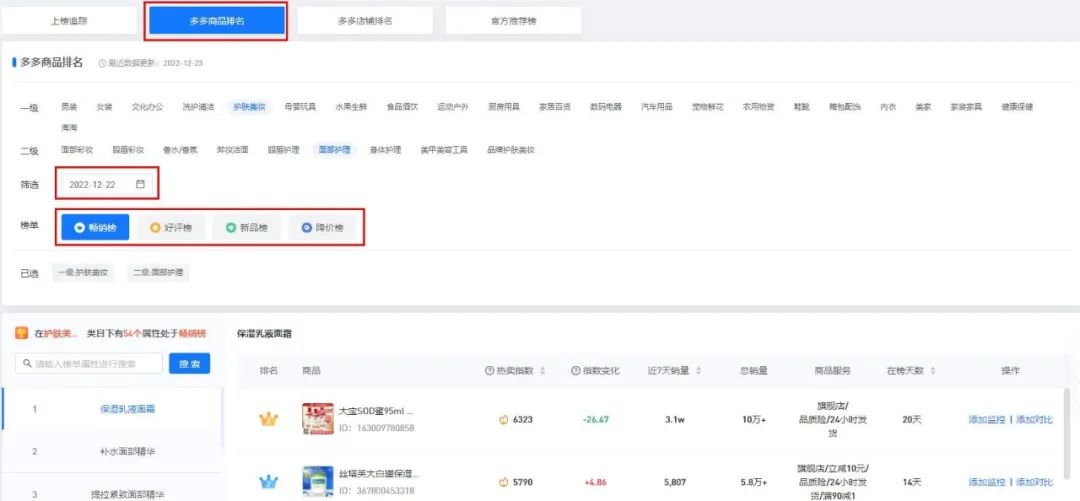Select 新品榜 ranking list
The image size is (1080, 501).
point(247,227)
